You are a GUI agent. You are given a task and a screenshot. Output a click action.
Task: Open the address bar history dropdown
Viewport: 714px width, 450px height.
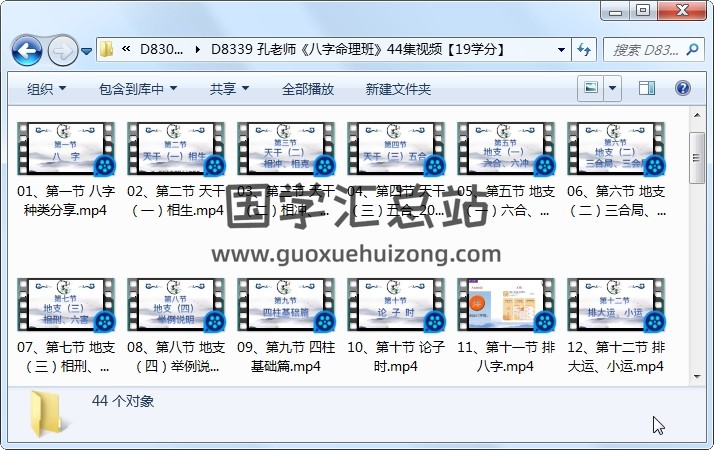(561, 49)
